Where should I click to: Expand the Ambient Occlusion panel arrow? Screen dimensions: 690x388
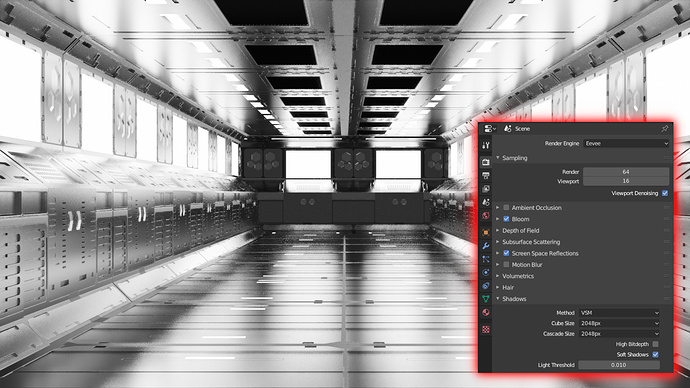click(498, 208)
